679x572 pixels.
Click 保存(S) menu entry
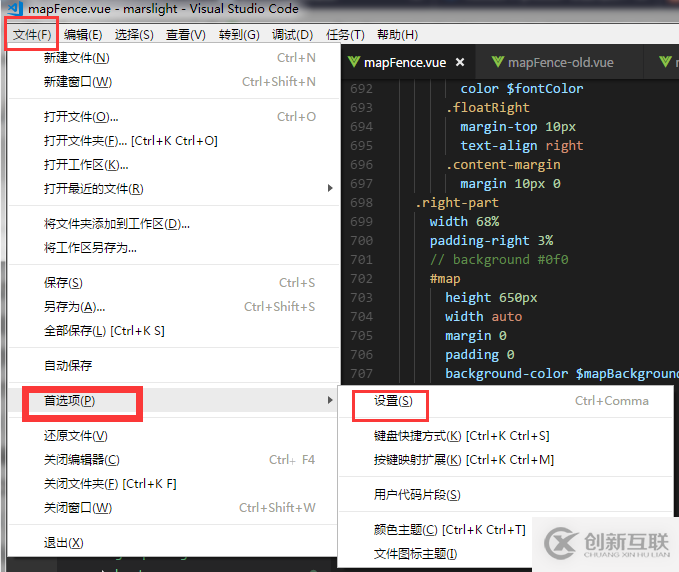coord(173,283)
